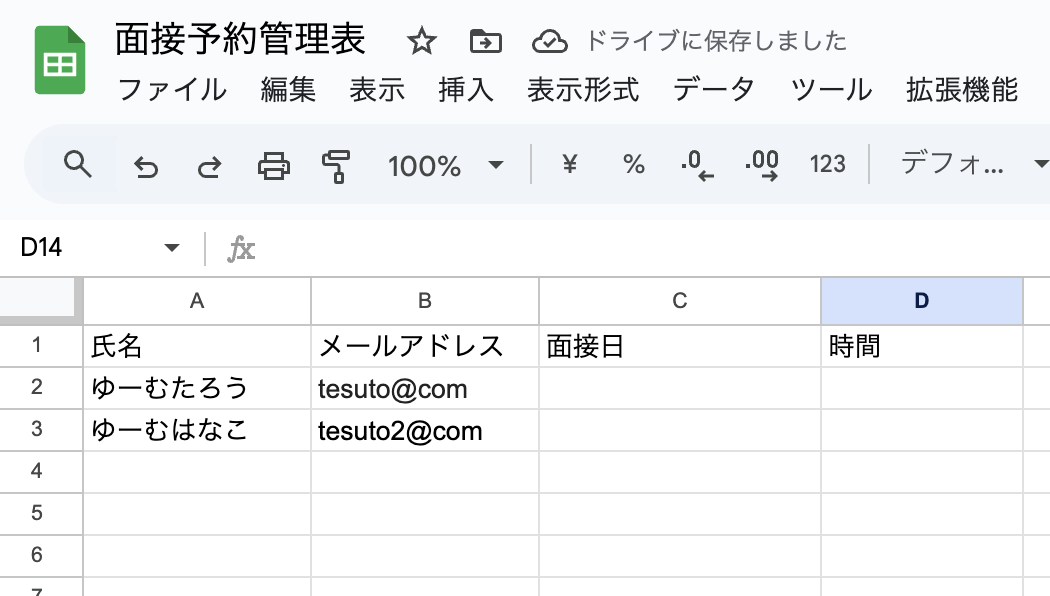The height and width of the screenshot is (596, 1050).
Task: Apply percent number format
Action: click(x=634, y=165)
